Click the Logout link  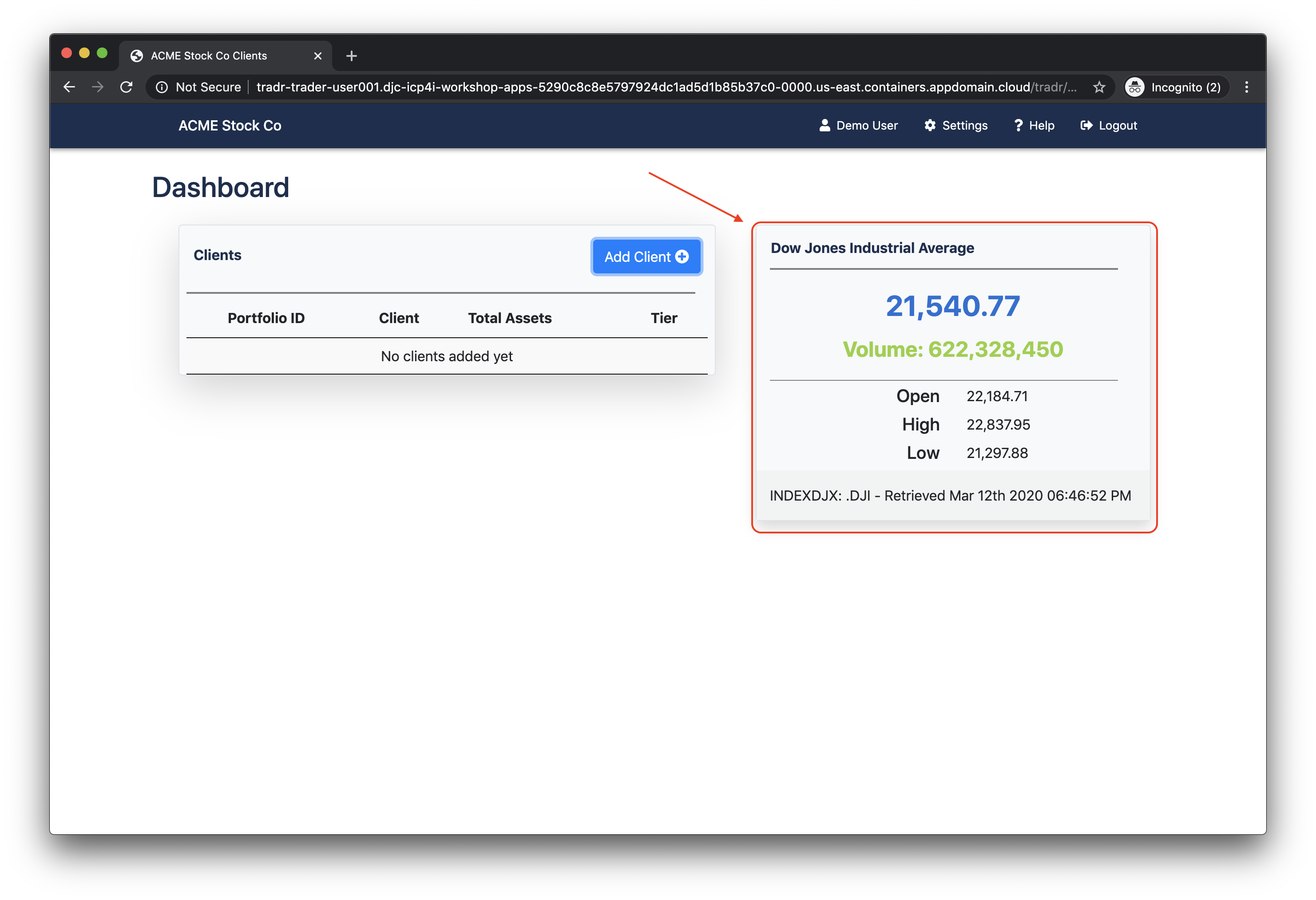click(1109, 126)
